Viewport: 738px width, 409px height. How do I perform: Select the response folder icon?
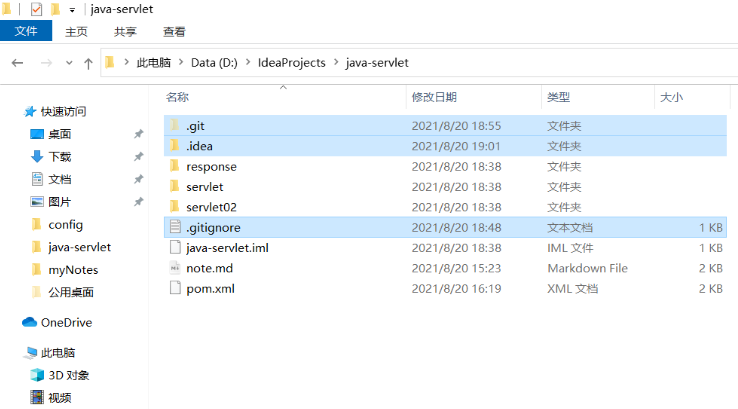coord(175,166)
